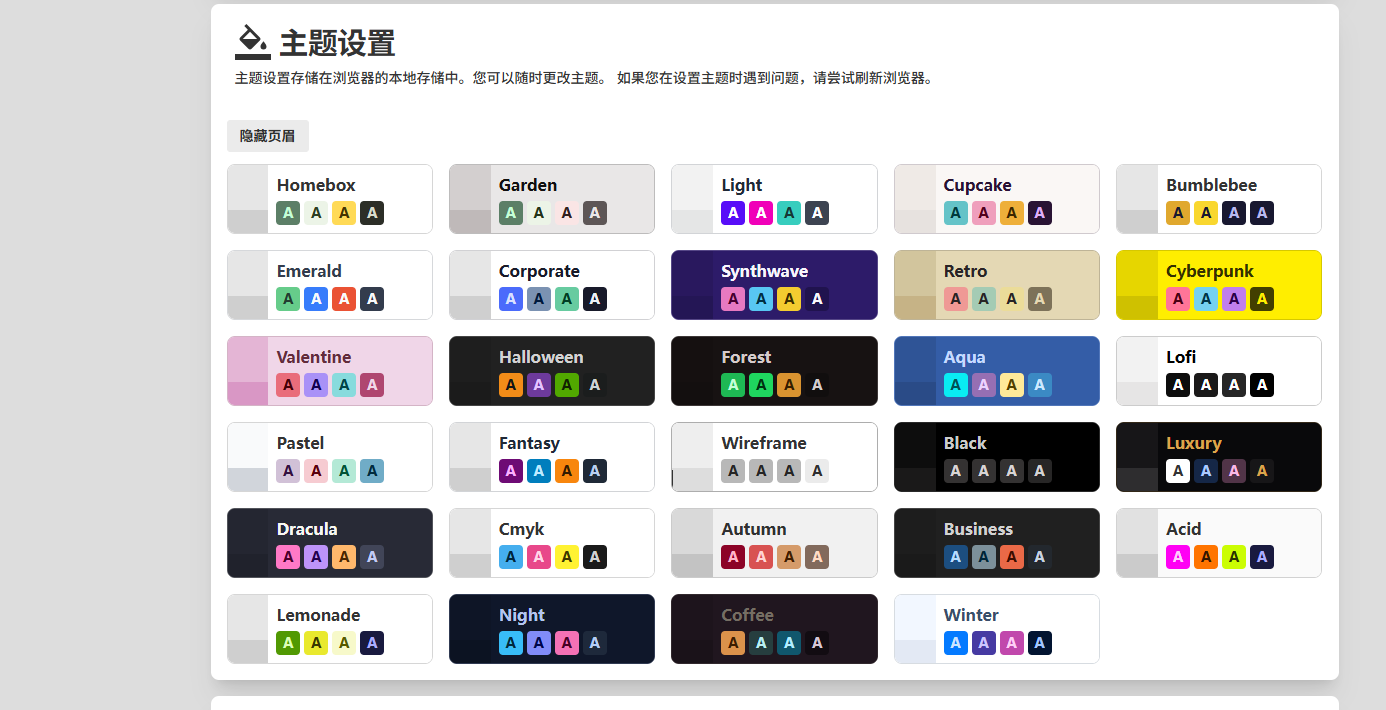Click the purple swatch in the Cyberpunk card
Viewport: 1386px width, 710px height.
(x=1234, y=299)
